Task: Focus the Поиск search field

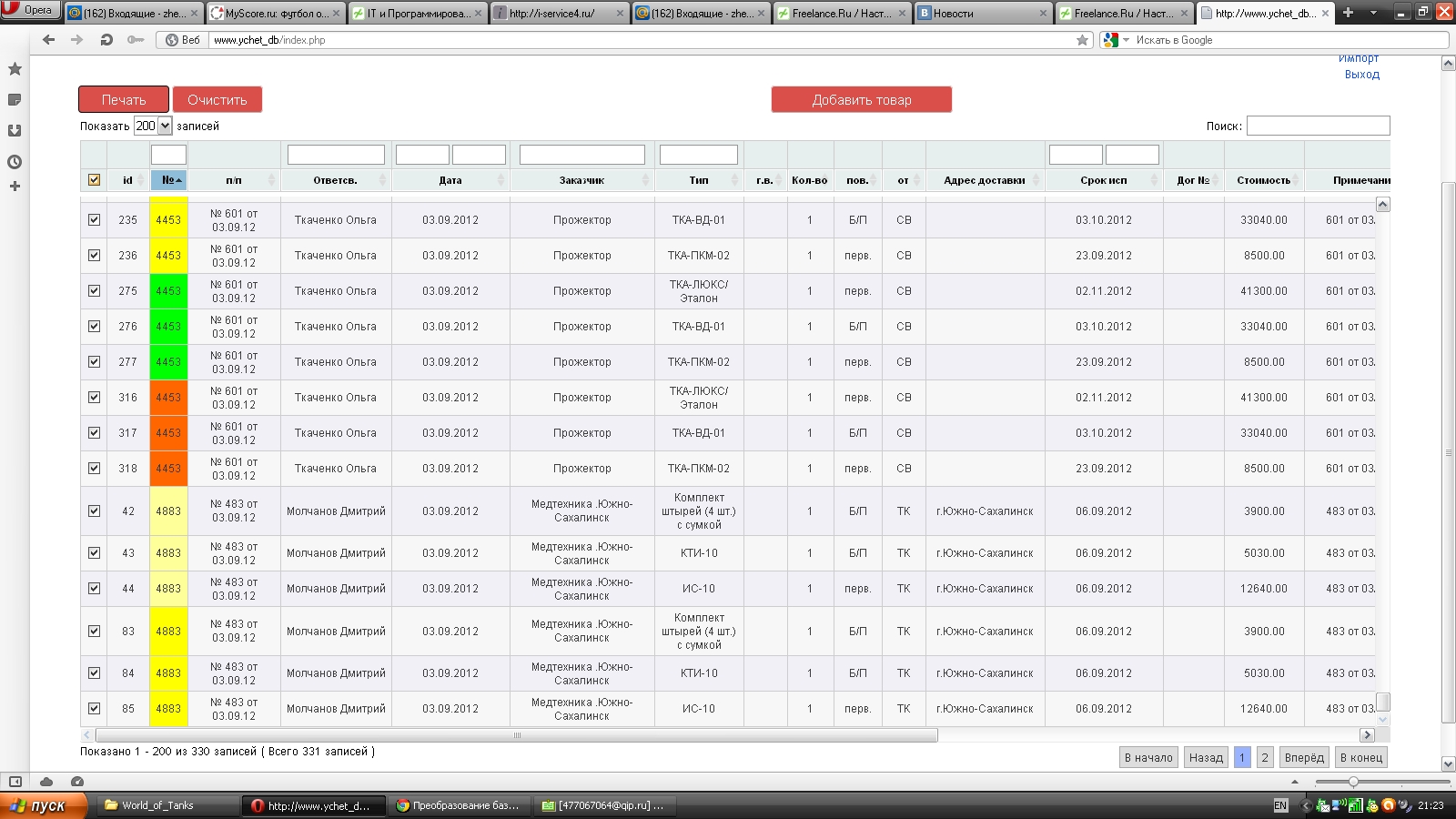Action: click(x=1319, y=126)
